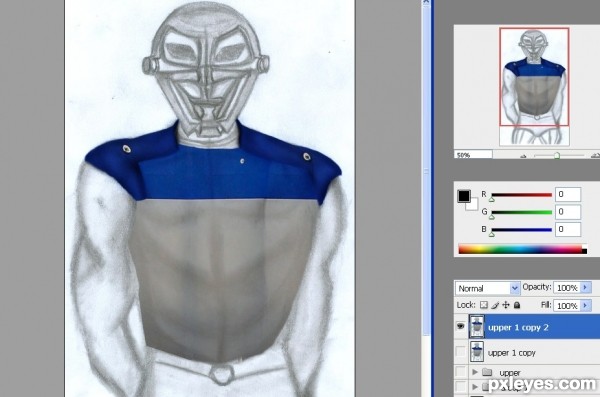Click the lock position move icon
Viewport: 600px width, 397px height.
pyautogui.click(x=506, y=305)
